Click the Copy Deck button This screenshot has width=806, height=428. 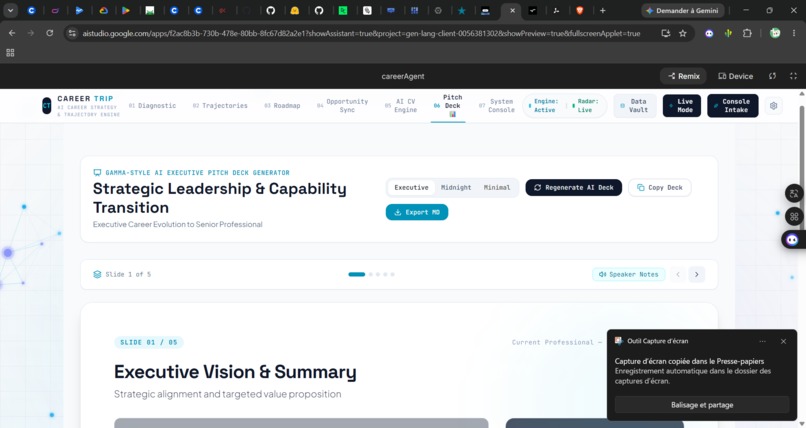660,188
